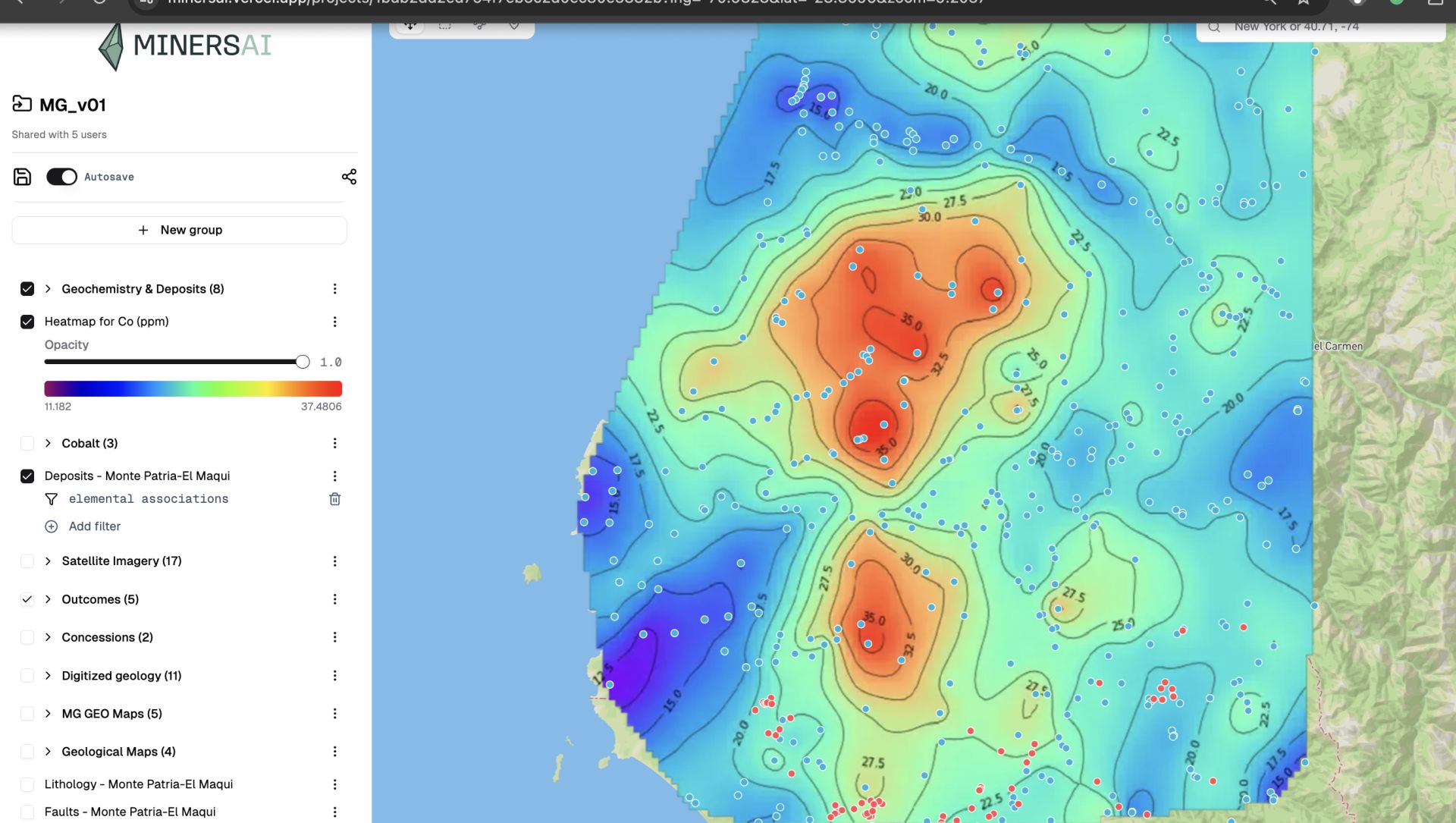Expand the Digitized geology chevron
This screenshot has height=823, width=1456.
pos(48,676)
